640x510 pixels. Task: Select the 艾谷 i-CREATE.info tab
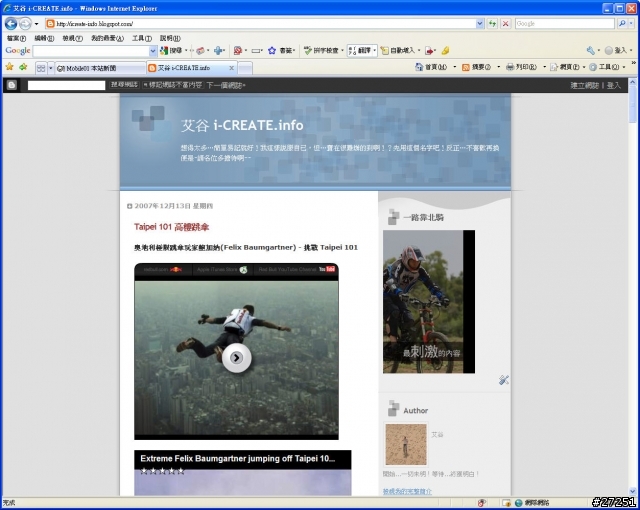click(186, 68)
